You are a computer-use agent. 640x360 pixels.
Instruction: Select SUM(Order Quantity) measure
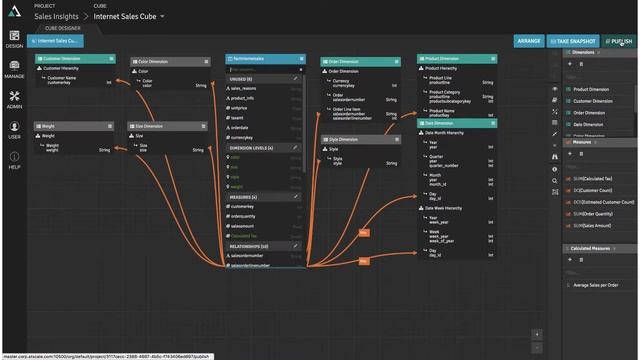[x=592, y=214]
